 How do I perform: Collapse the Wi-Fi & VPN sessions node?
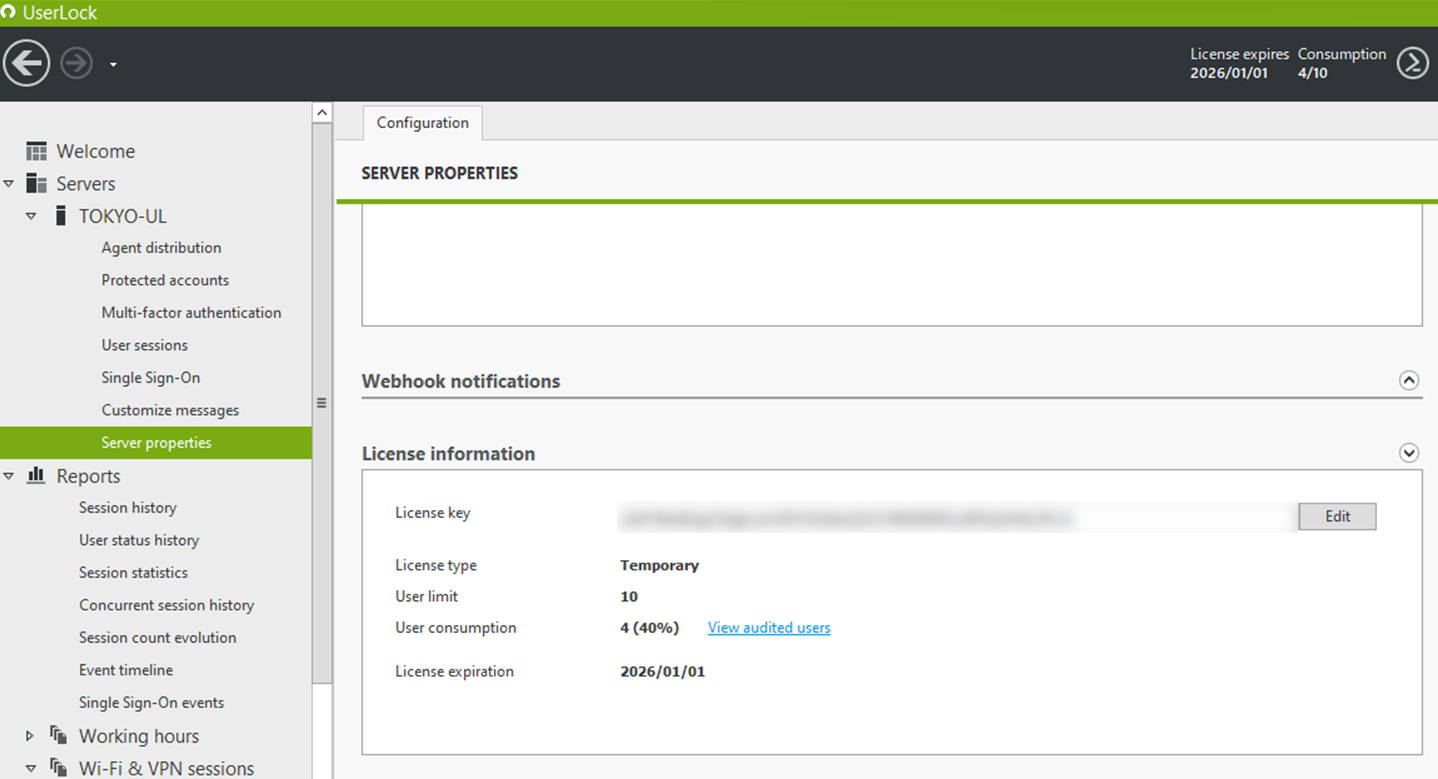pos(32,768)
